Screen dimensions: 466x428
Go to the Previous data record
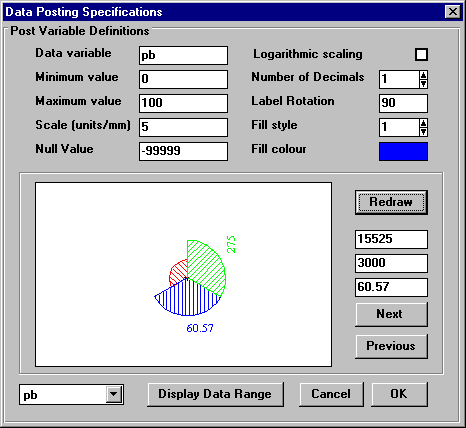391,346
